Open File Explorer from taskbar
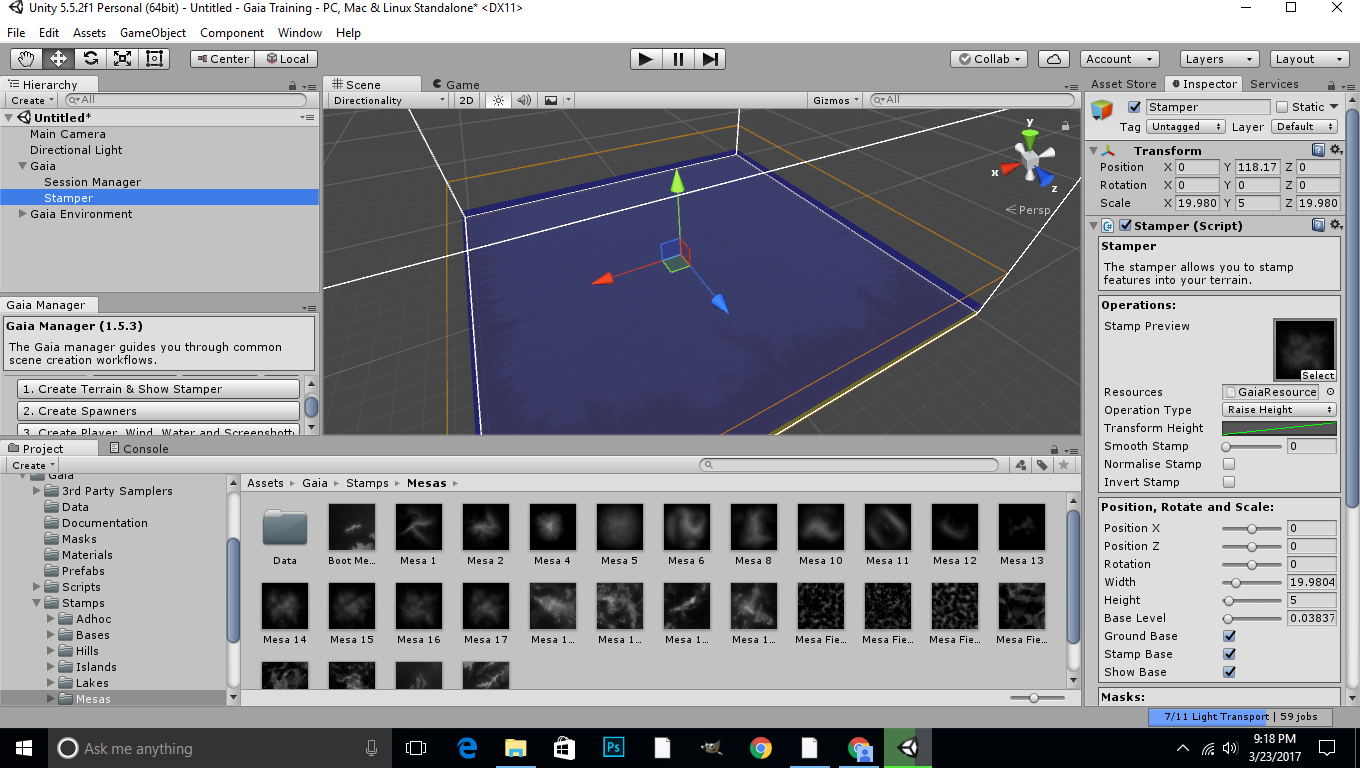The height and width of the screenshot is (768, 1360). tap(516, 748)
